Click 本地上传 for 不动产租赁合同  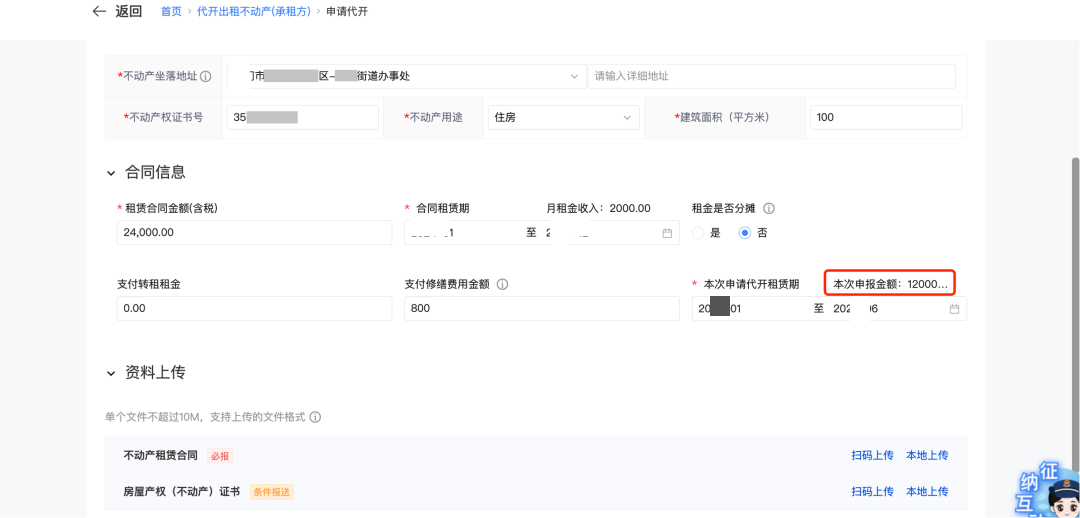927,455
